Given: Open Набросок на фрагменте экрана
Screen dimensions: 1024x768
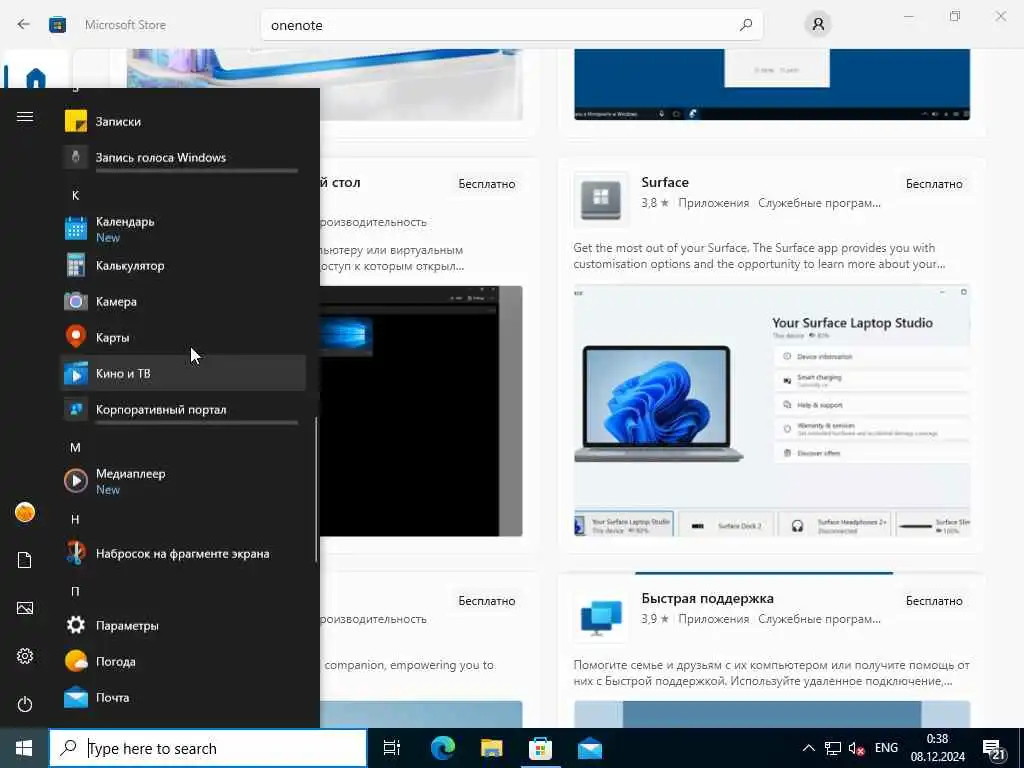Looking at the screenshot, I should click(x=183, y=554).
